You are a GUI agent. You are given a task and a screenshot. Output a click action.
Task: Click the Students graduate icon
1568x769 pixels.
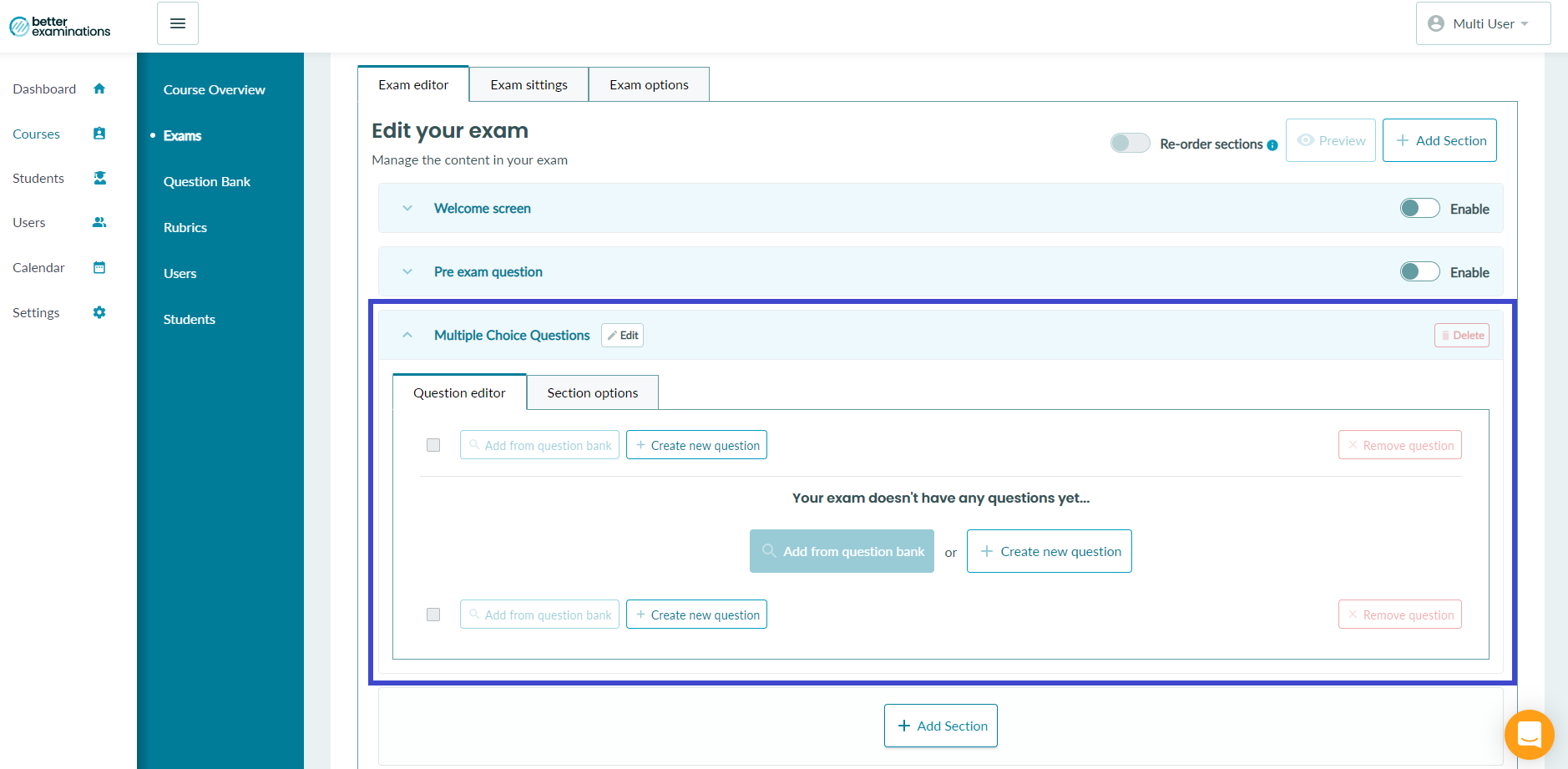pos(99,178)
